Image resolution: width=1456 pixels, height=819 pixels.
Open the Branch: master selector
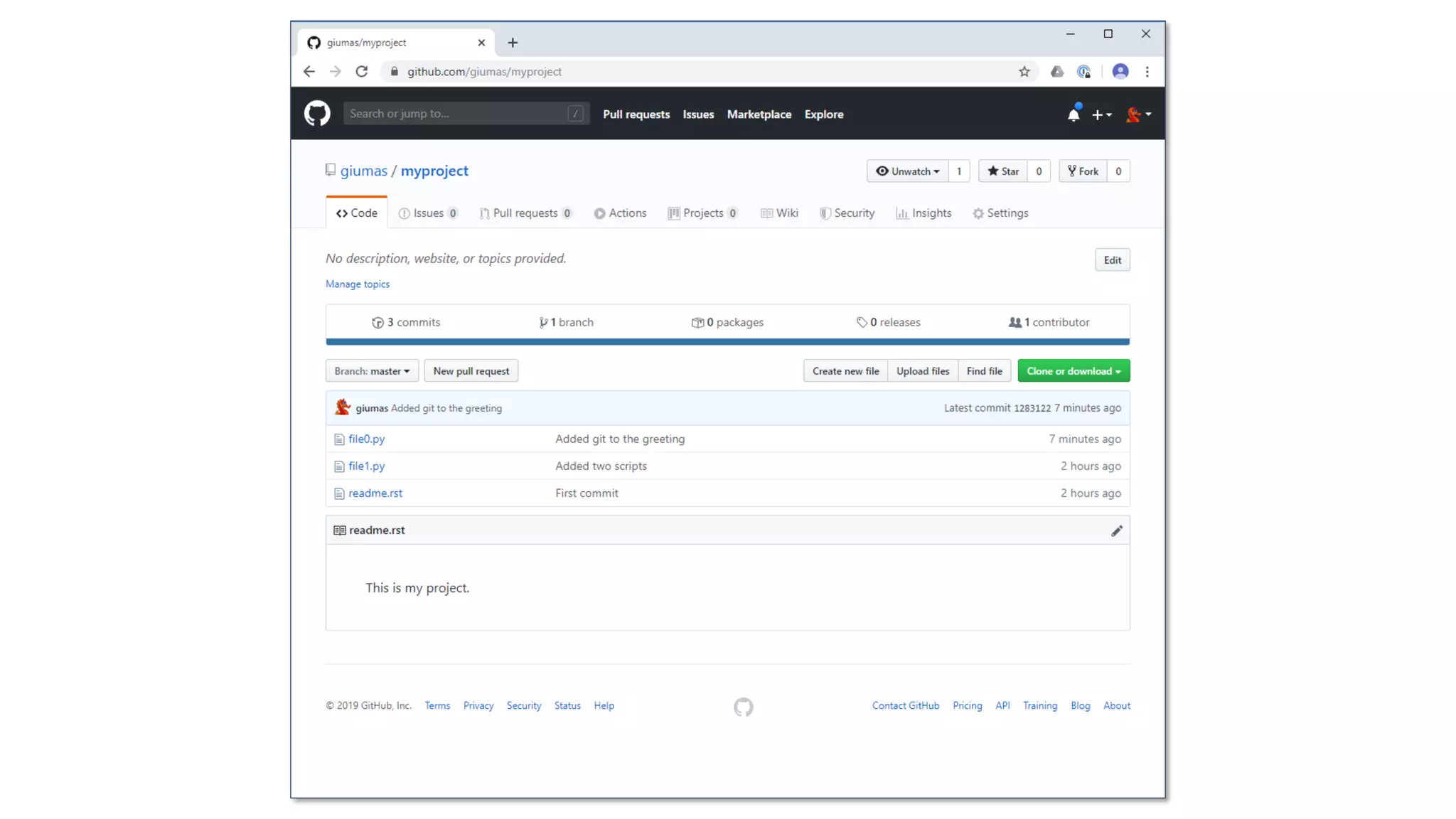pos(372,371)
